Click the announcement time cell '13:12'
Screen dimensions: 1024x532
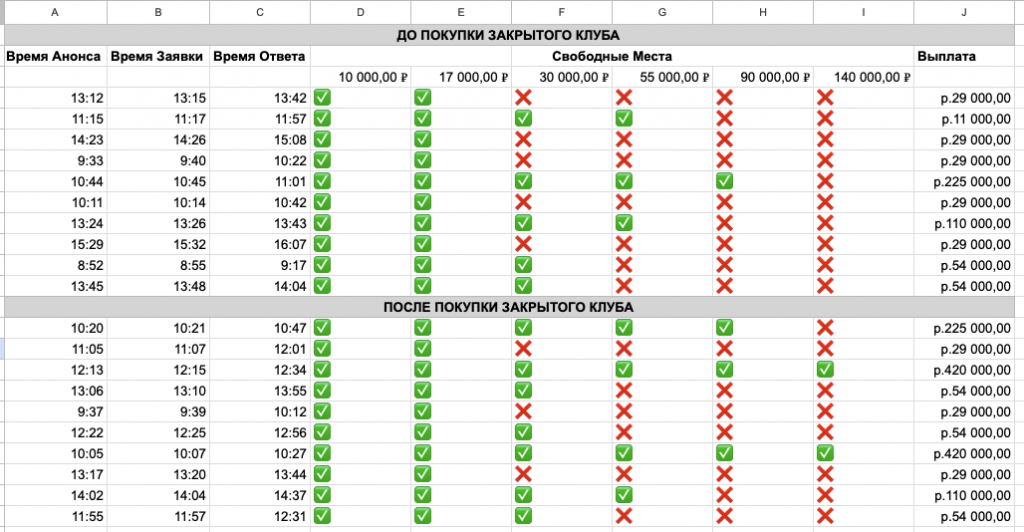(x=55, y=98)
